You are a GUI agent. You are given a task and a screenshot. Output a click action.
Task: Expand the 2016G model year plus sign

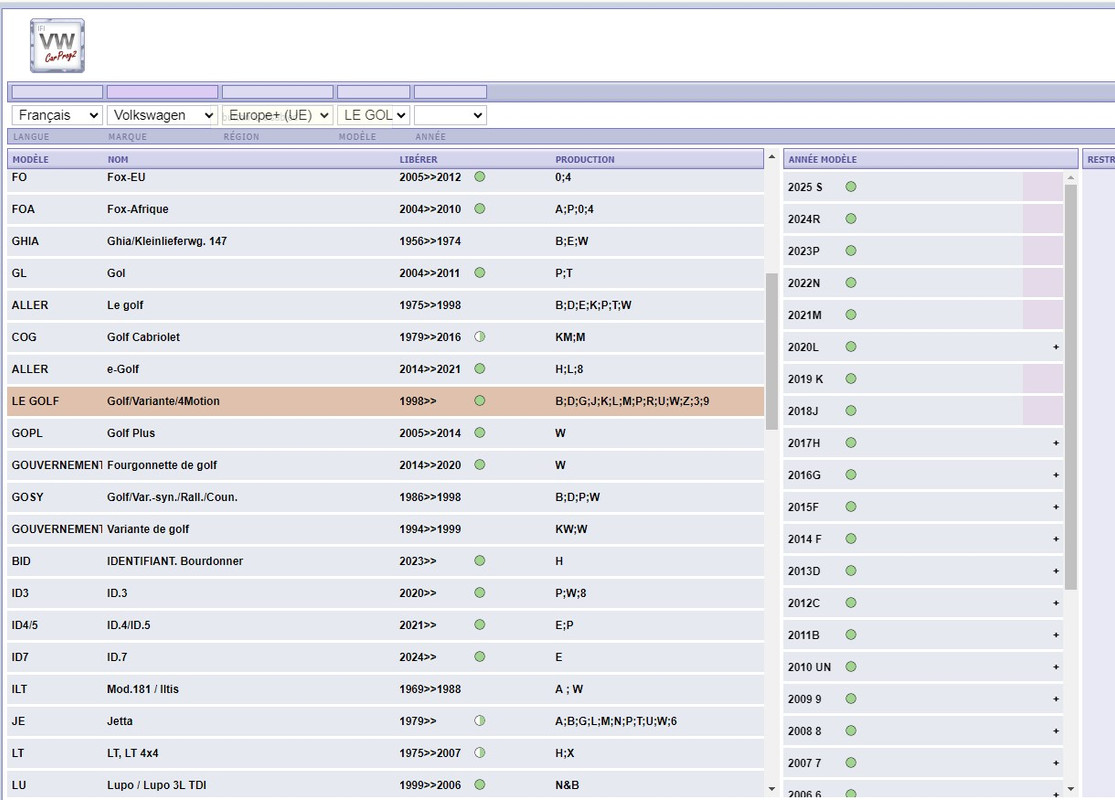[x=1056, y=475]
